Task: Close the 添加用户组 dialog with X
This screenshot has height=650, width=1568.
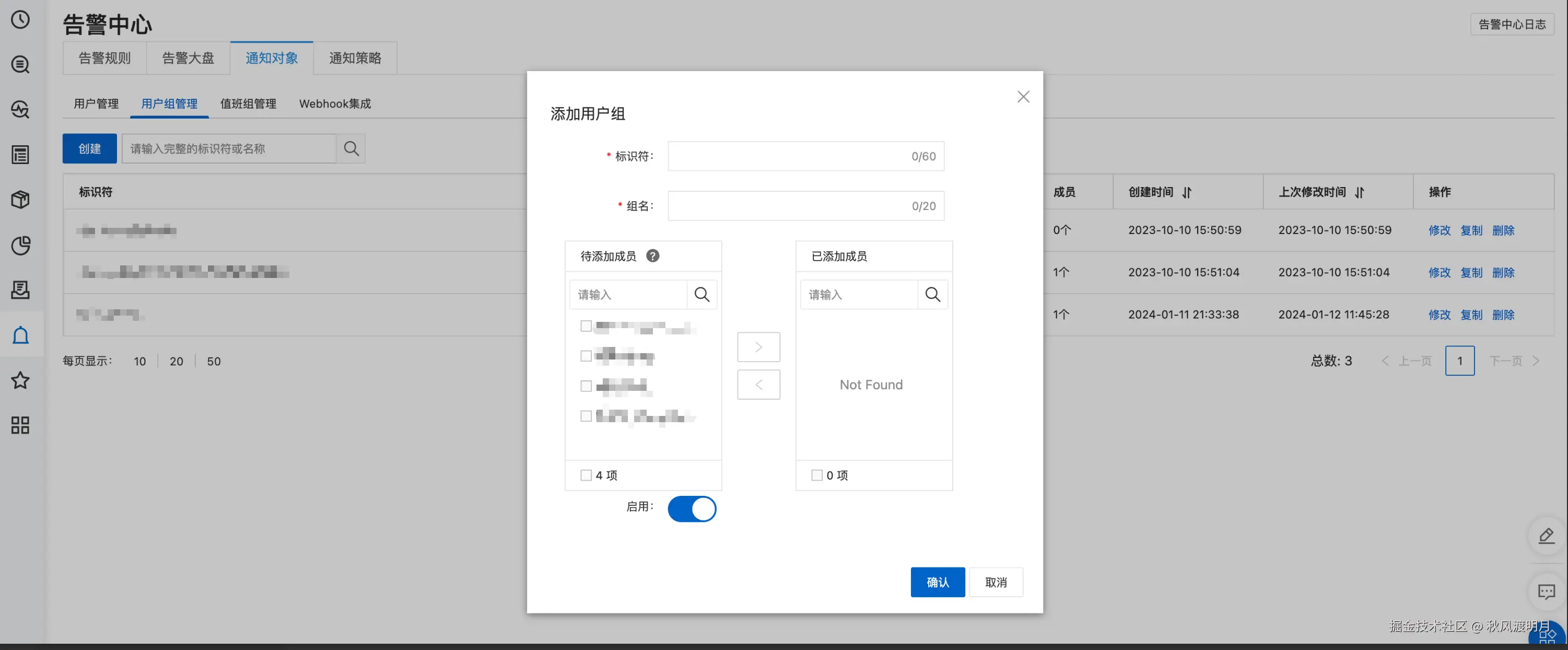Action: click(x=1023, y=97)
